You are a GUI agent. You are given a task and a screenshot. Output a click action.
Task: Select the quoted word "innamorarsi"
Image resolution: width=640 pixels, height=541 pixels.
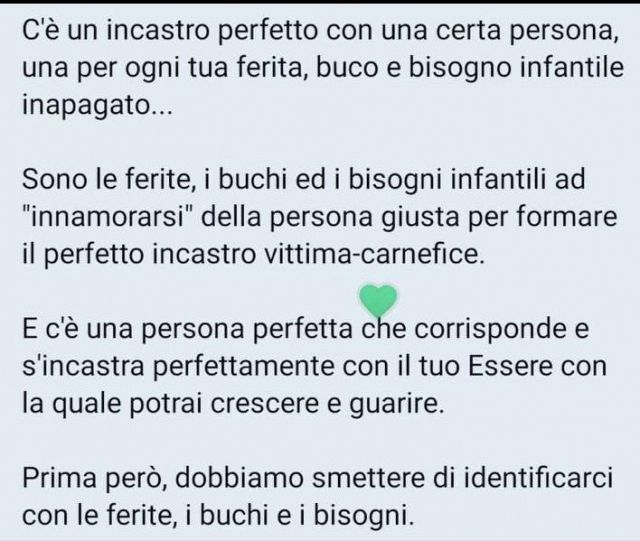pos(108,217)
